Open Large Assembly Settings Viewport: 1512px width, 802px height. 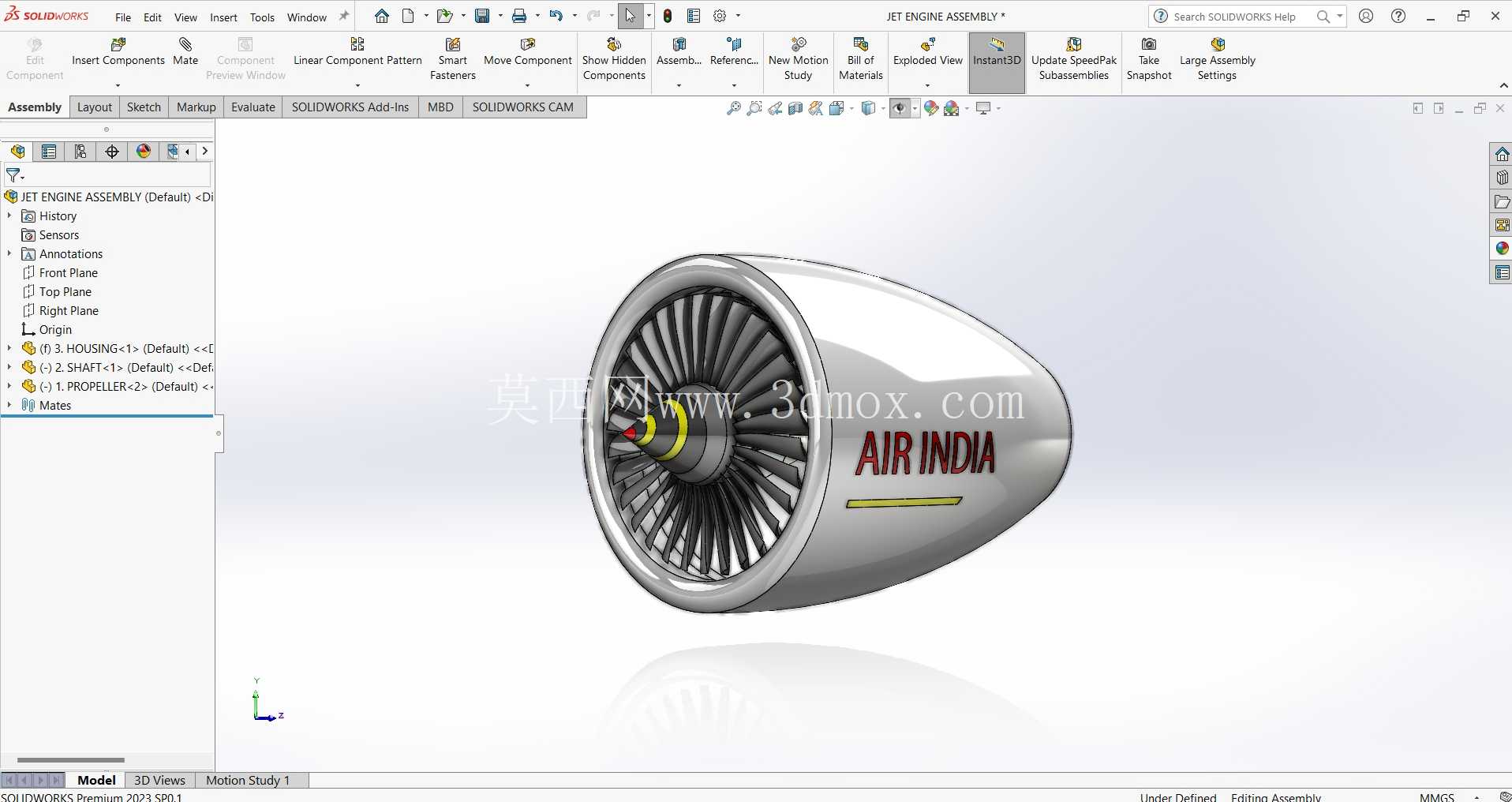[x=1218, y=59]
